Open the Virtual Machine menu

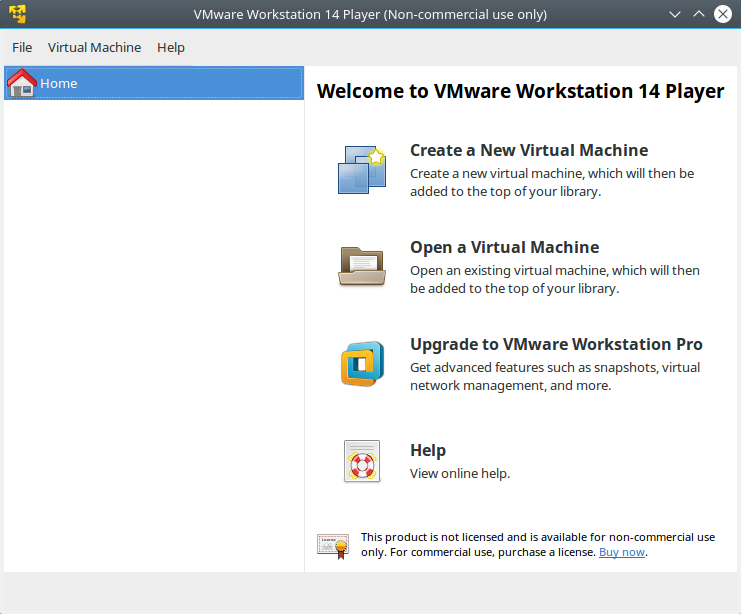pyautogui.click(x=95, y=48)
